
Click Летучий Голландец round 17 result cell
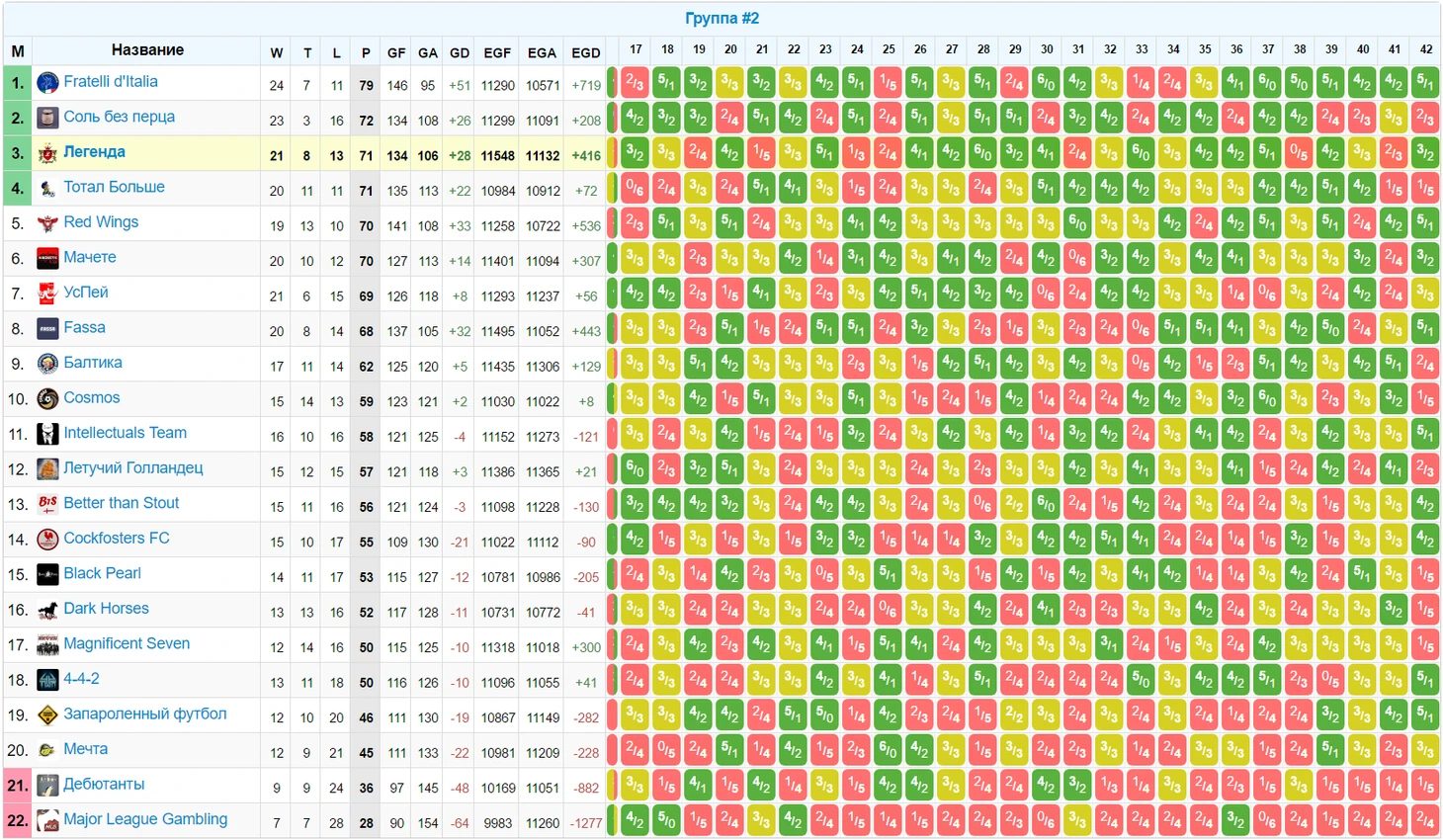[636, 469]
